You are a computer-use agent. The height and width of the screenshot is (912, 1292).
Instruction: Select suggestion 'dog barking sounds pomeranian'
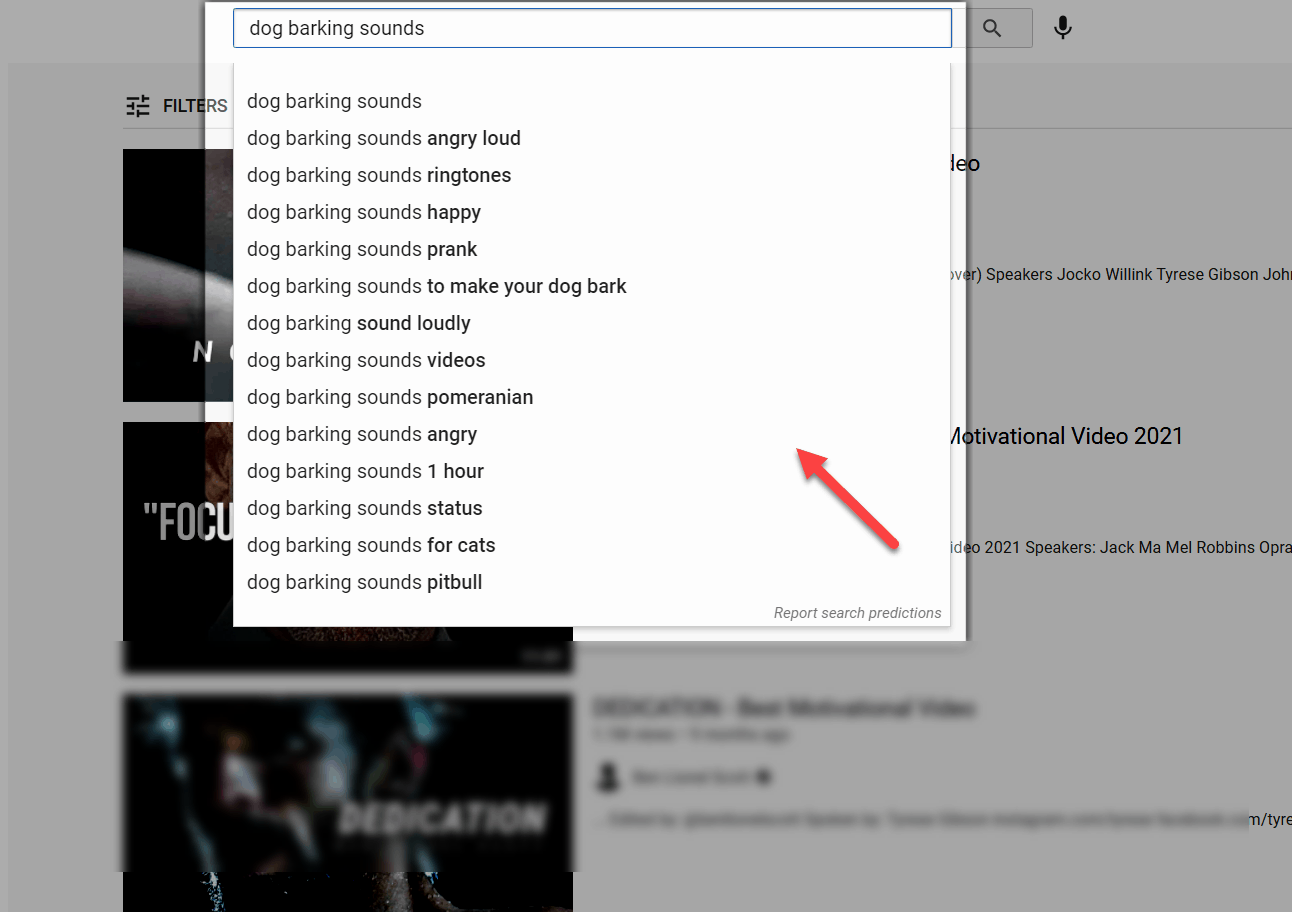[x=390, y=397]
